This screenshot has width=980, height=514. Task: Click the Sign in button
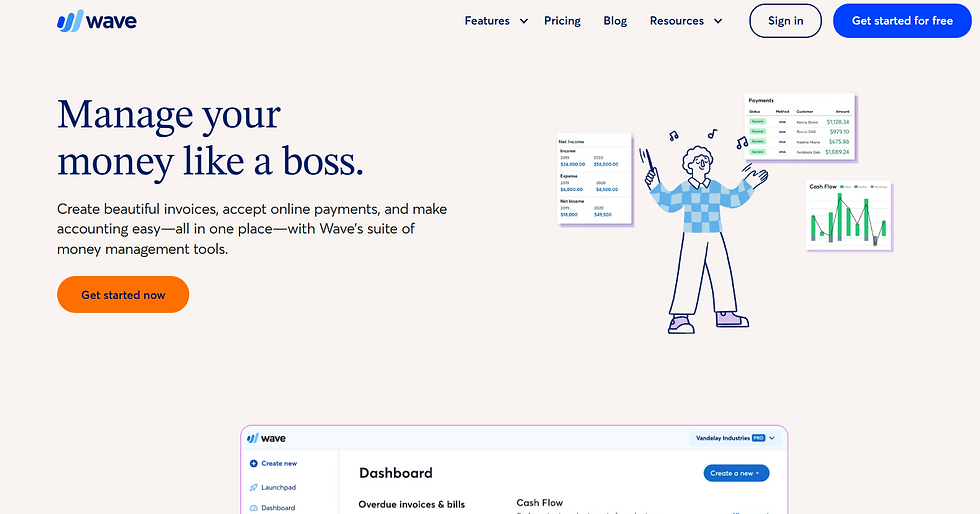786,21
